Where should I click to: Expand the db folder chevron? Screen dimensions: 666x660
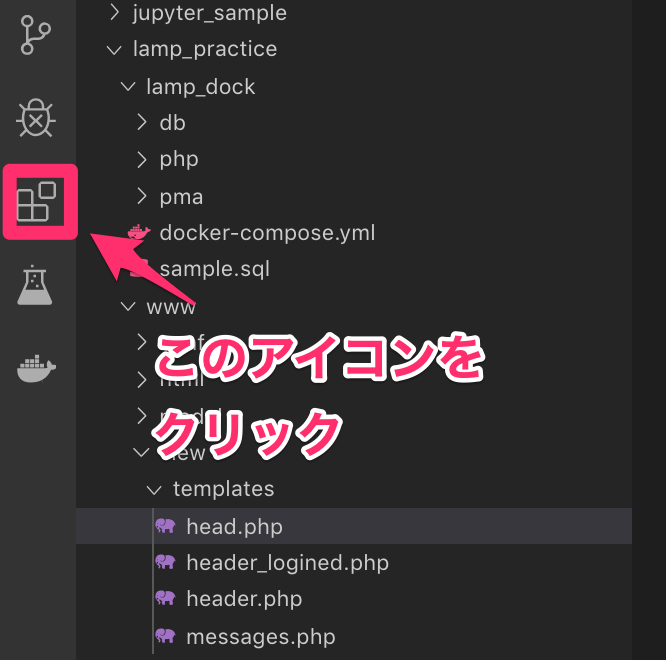pos(142,122)
